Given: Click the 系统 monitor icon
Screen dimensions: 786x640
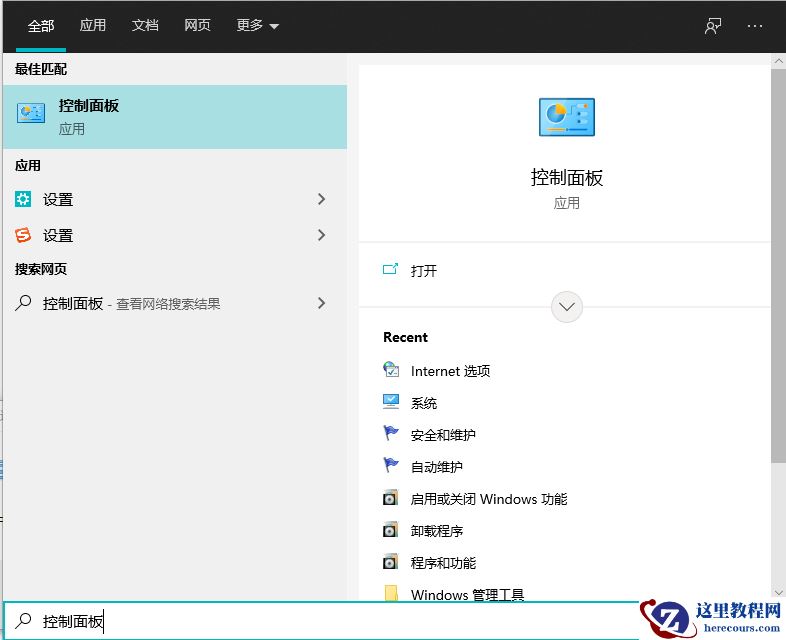Looking at the screenshot, I should [x=391, y=402].
